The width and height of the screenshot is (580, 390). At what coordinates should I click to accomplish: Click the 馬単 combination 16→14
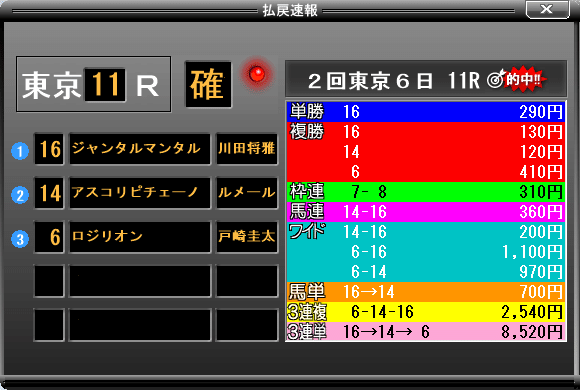pos(369,292)
